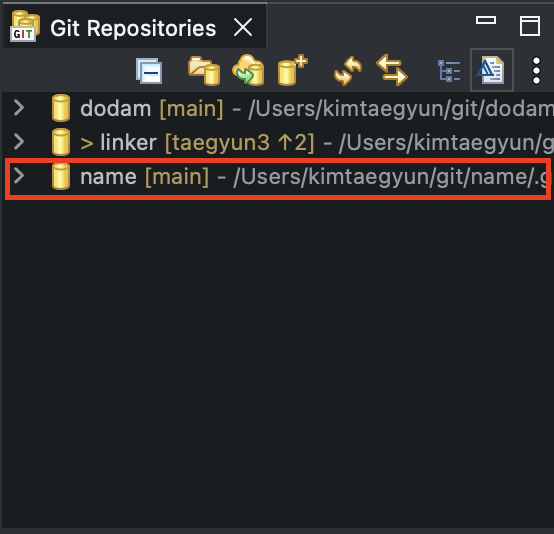Create a new Git repository icon
Viewport: 554px width, 534px height.
292,70
